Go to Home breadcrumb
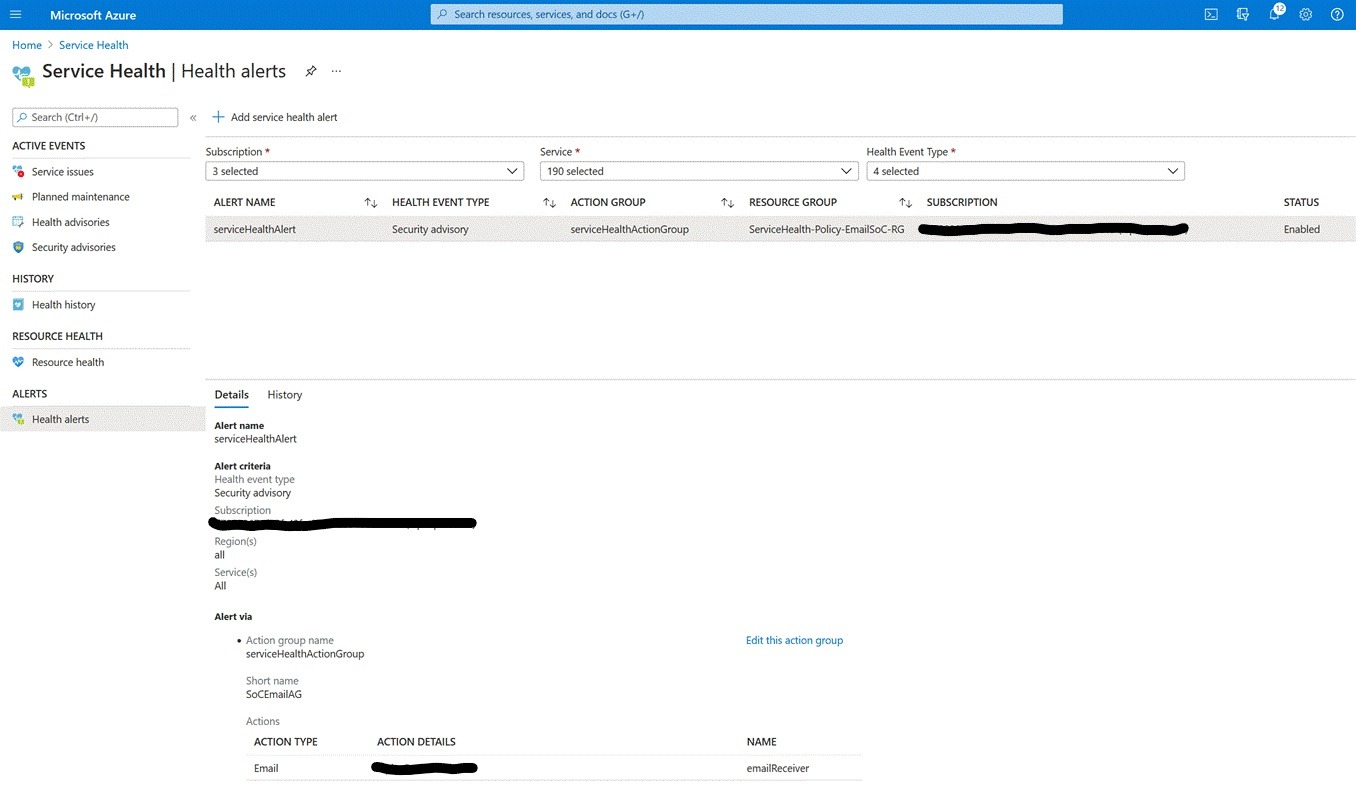Screen dimensions: 1356x796 [x=27, y=45]
